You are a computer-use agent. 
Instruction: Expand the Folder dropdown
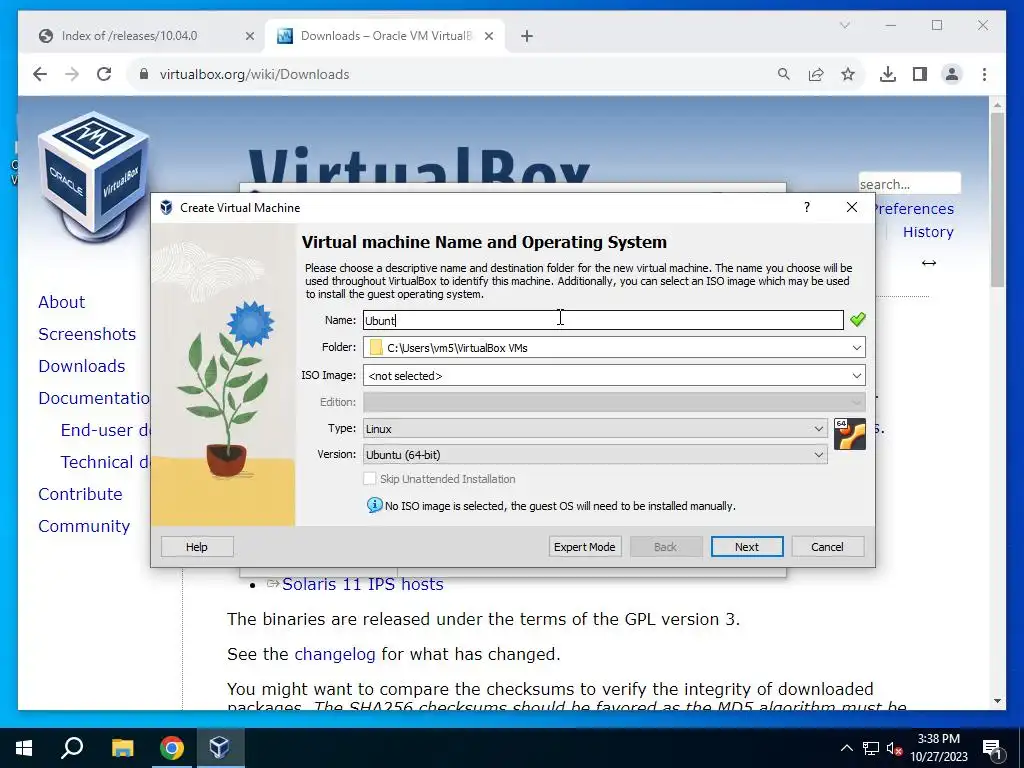(x=856, y=347)
